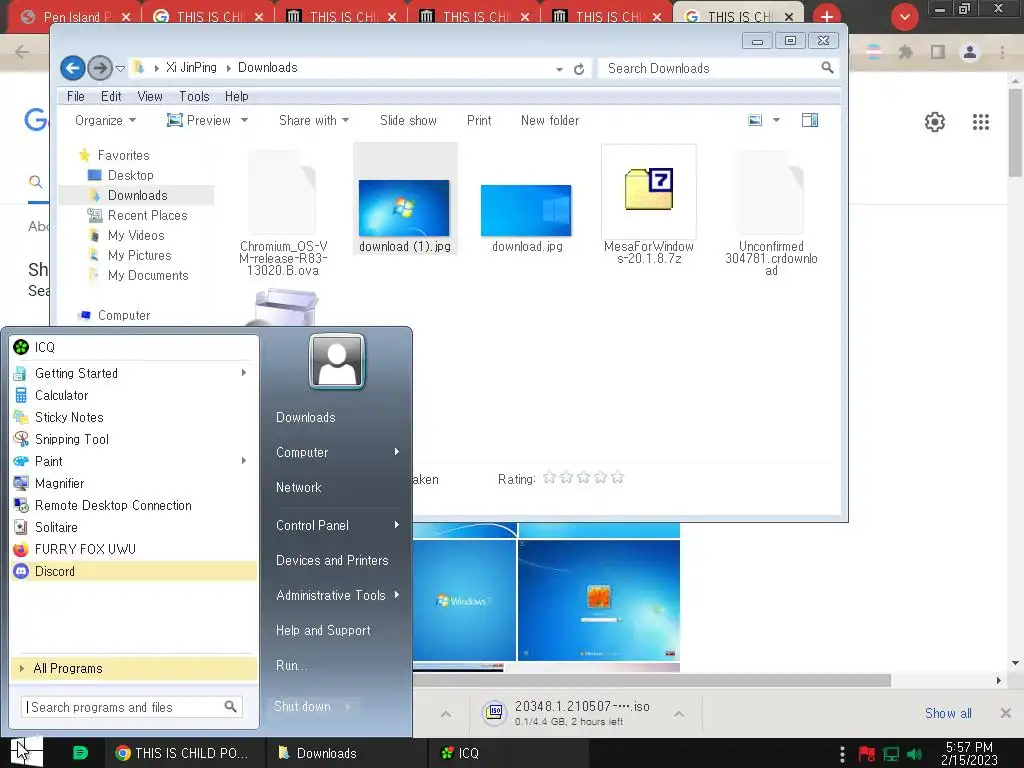
Task: Click the Shut down button
Action: pos(302,707)
